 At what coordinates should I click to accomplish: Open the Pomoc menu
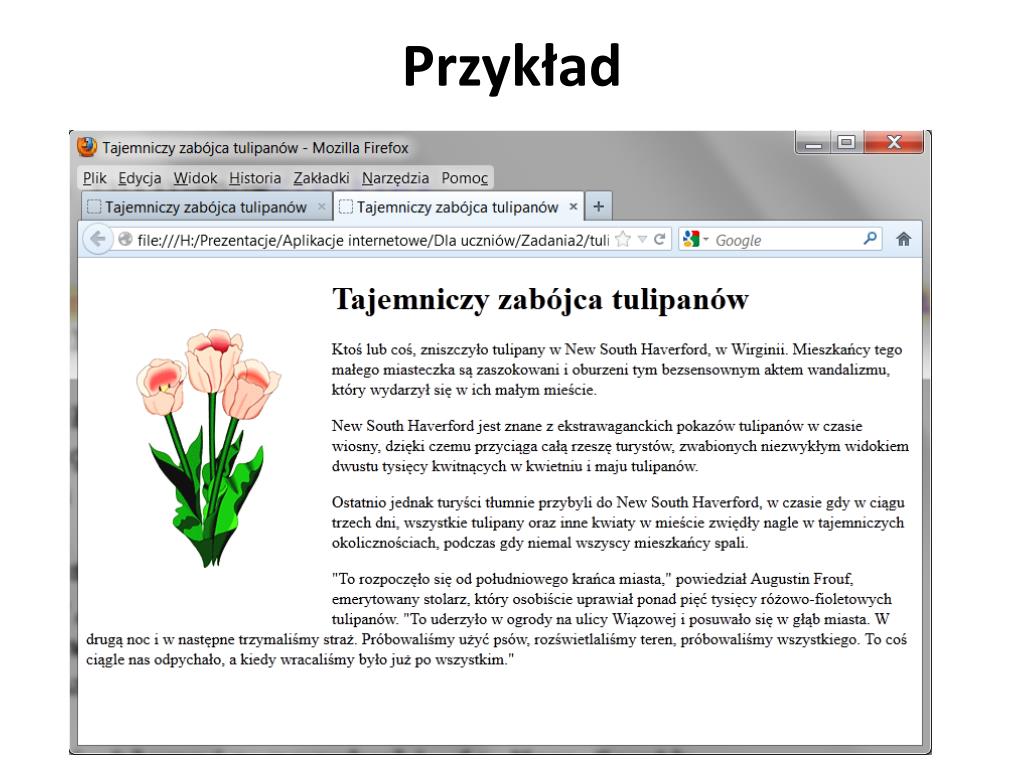pyautogui.click(x=464, y=178)
